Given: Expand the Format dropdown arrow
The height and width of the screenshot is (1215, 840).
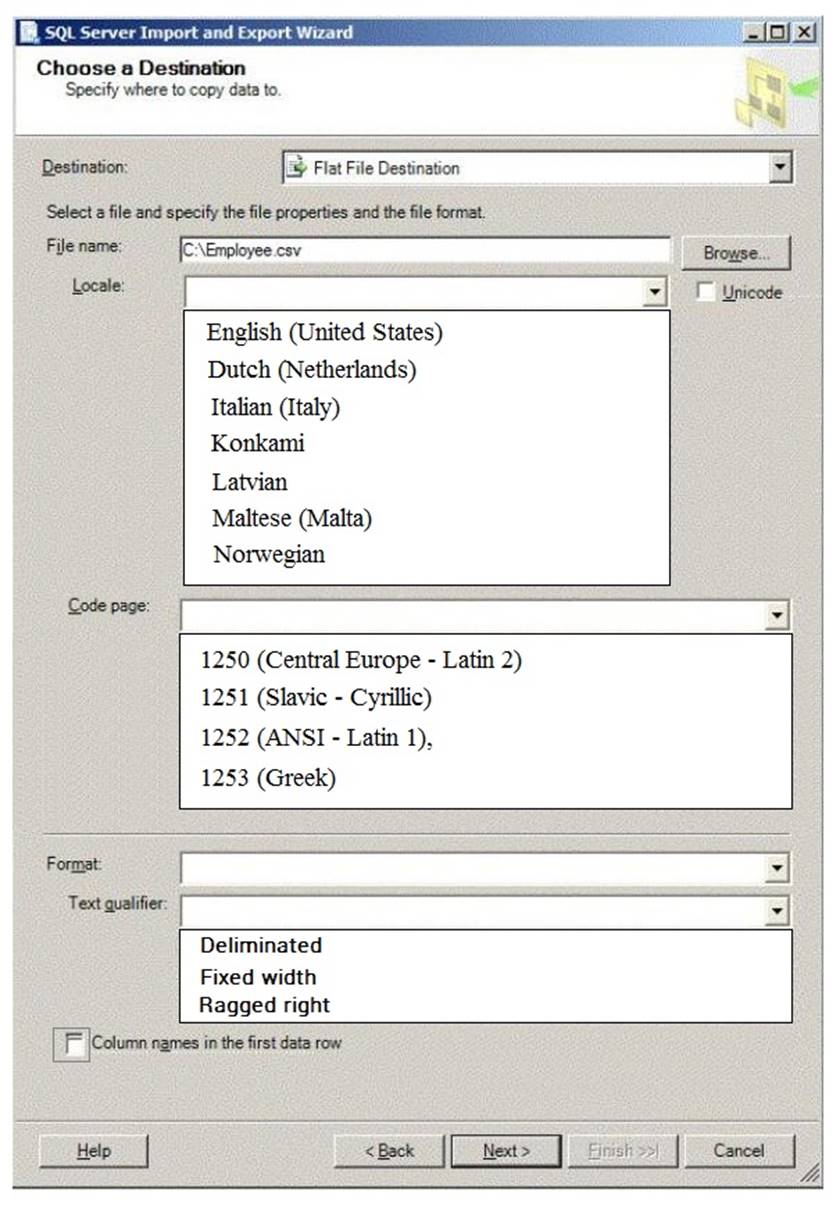Looking at the screenshot, I should coord(778,868).
